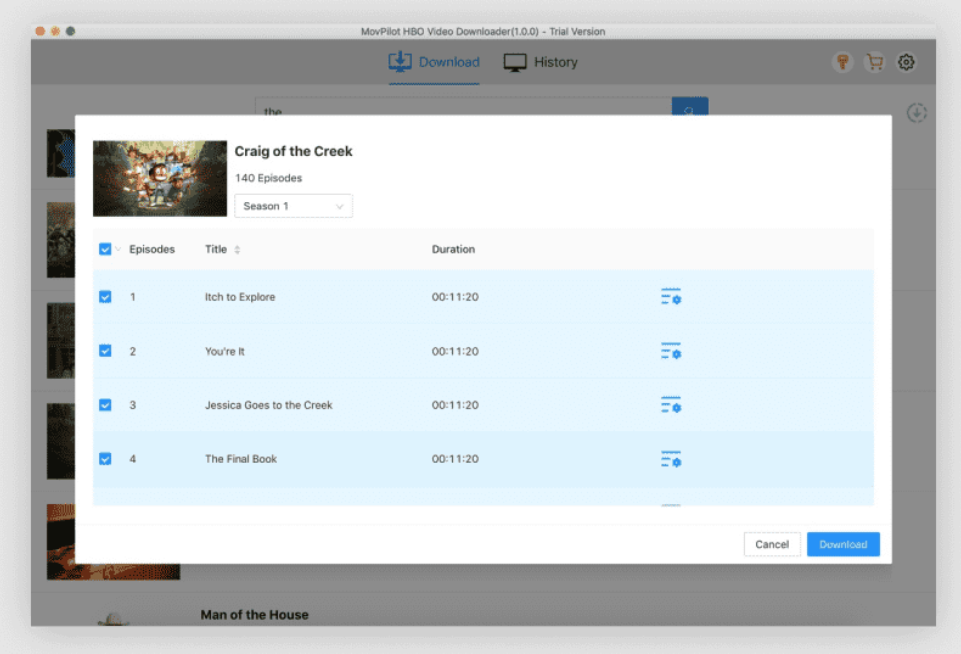Screen dimensions: 961x654
Task: Select the Download tab
Action: pyautogui.click(x=434, y=62)
